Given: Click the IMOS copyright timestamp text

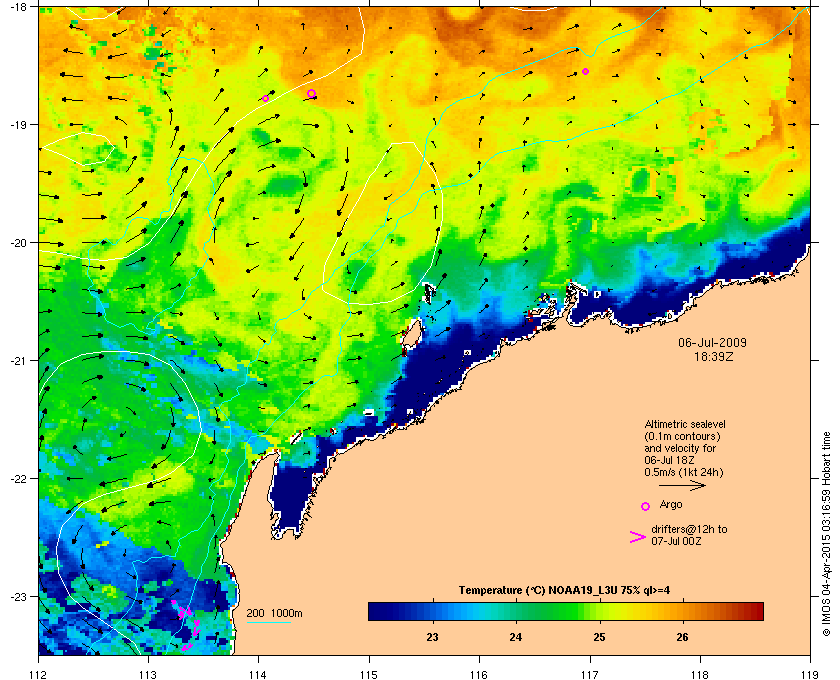Looking at the screenshot, I should tap(826, 535).
